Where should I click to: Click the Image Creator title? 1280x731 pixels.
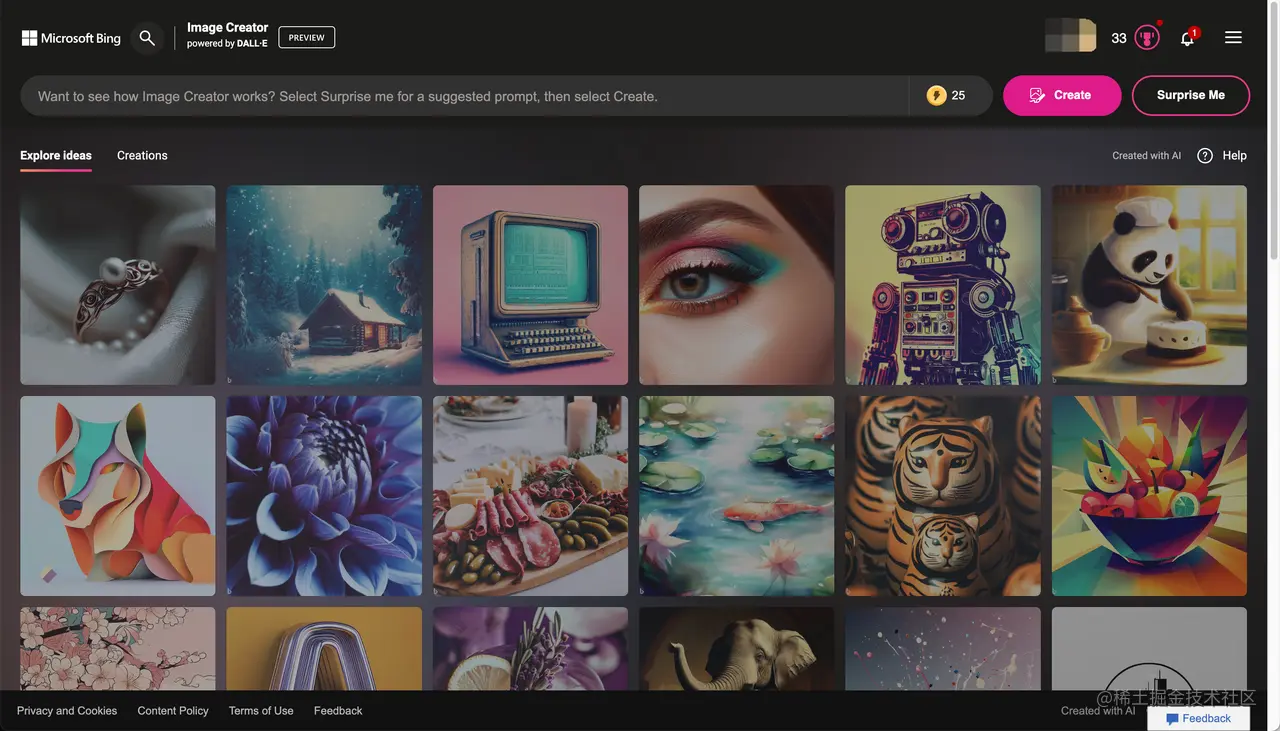tap(227, 28)
